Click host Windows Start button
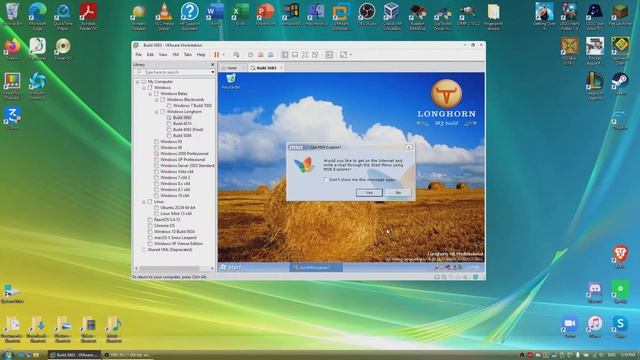Screen dimensions: 640x360 [7, 355]
